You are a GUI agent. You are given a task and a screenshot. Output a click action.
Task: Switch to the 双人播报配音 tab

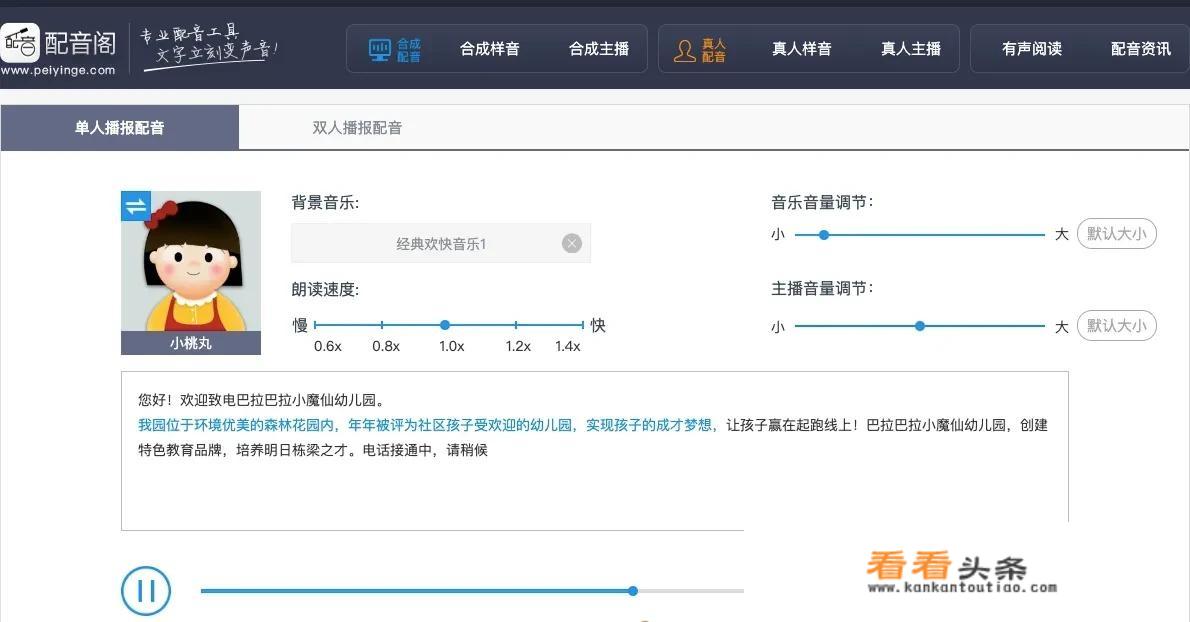(x=357, y=127)
